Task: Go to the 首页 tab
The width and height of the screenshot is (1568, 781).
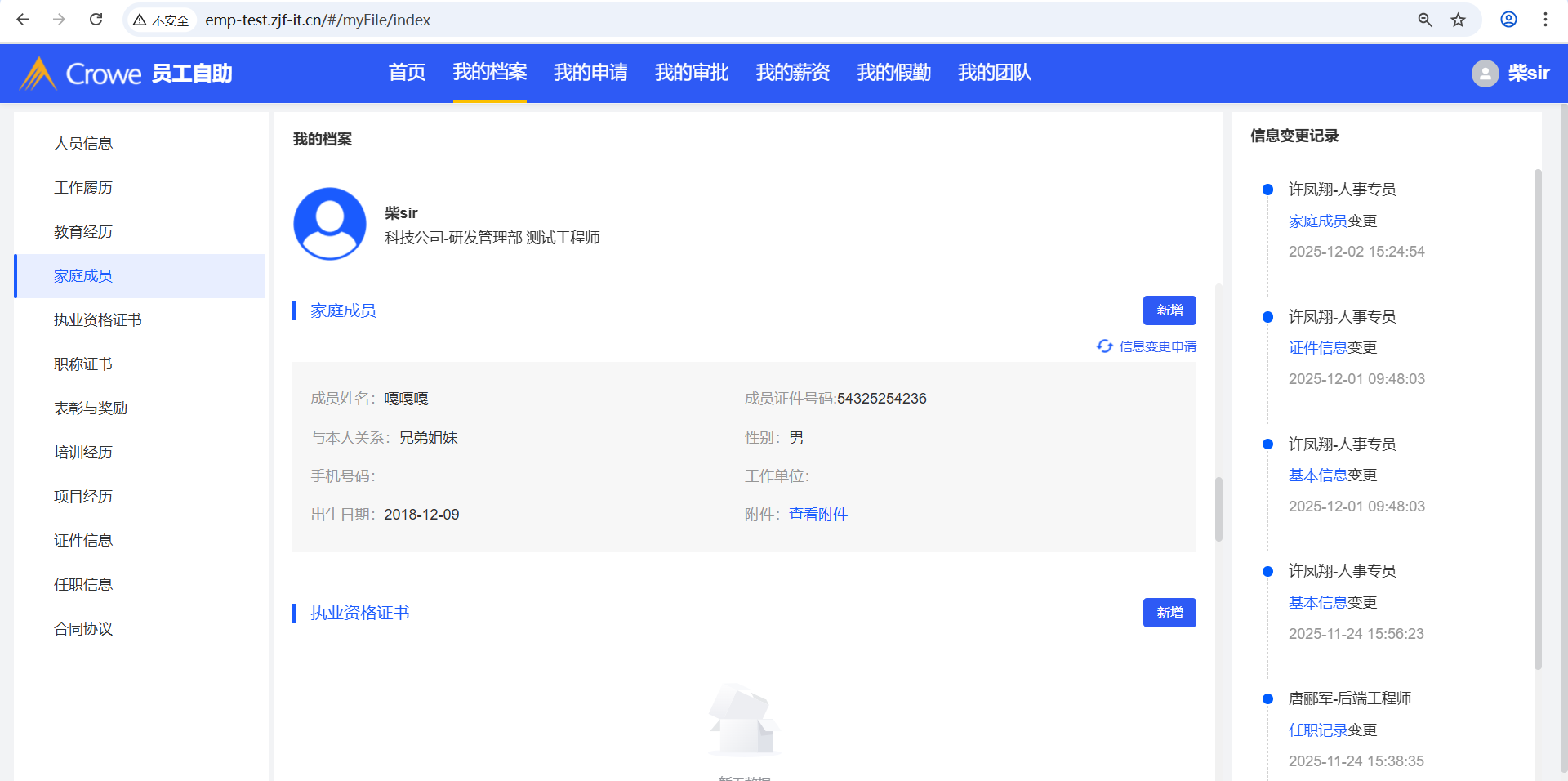Action: click(x=407, y=73)
